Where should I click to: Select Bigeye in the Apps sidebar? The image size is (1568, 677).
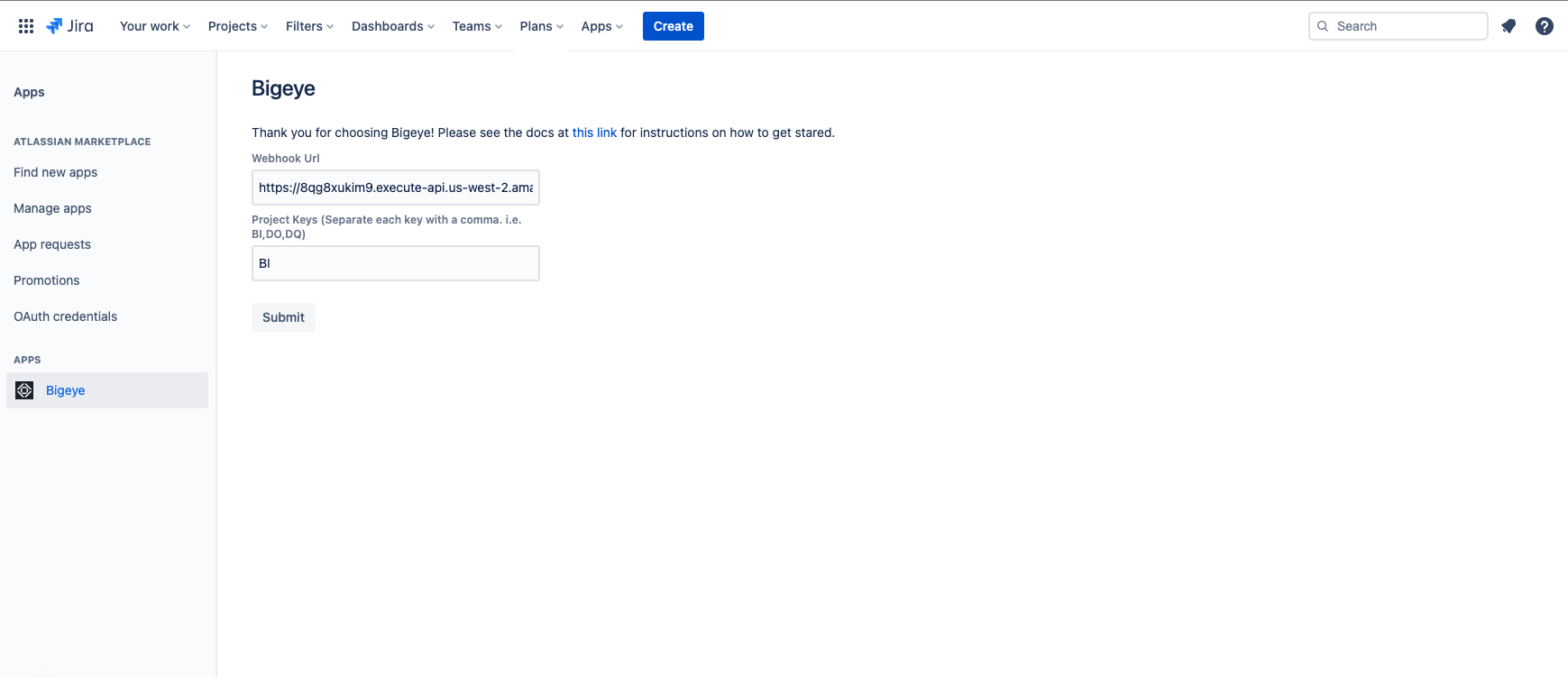[x=107, y=390]
